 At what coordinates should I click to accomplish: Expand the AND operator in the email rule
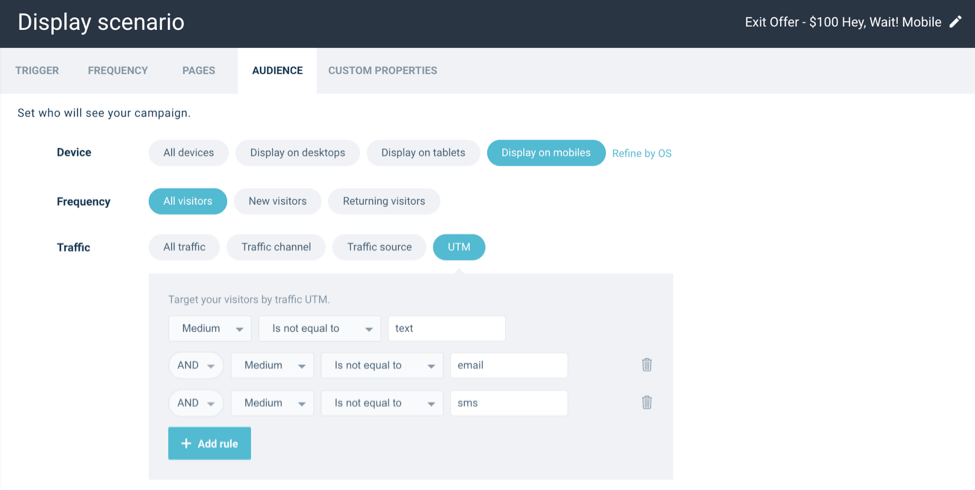coord(196,365)
